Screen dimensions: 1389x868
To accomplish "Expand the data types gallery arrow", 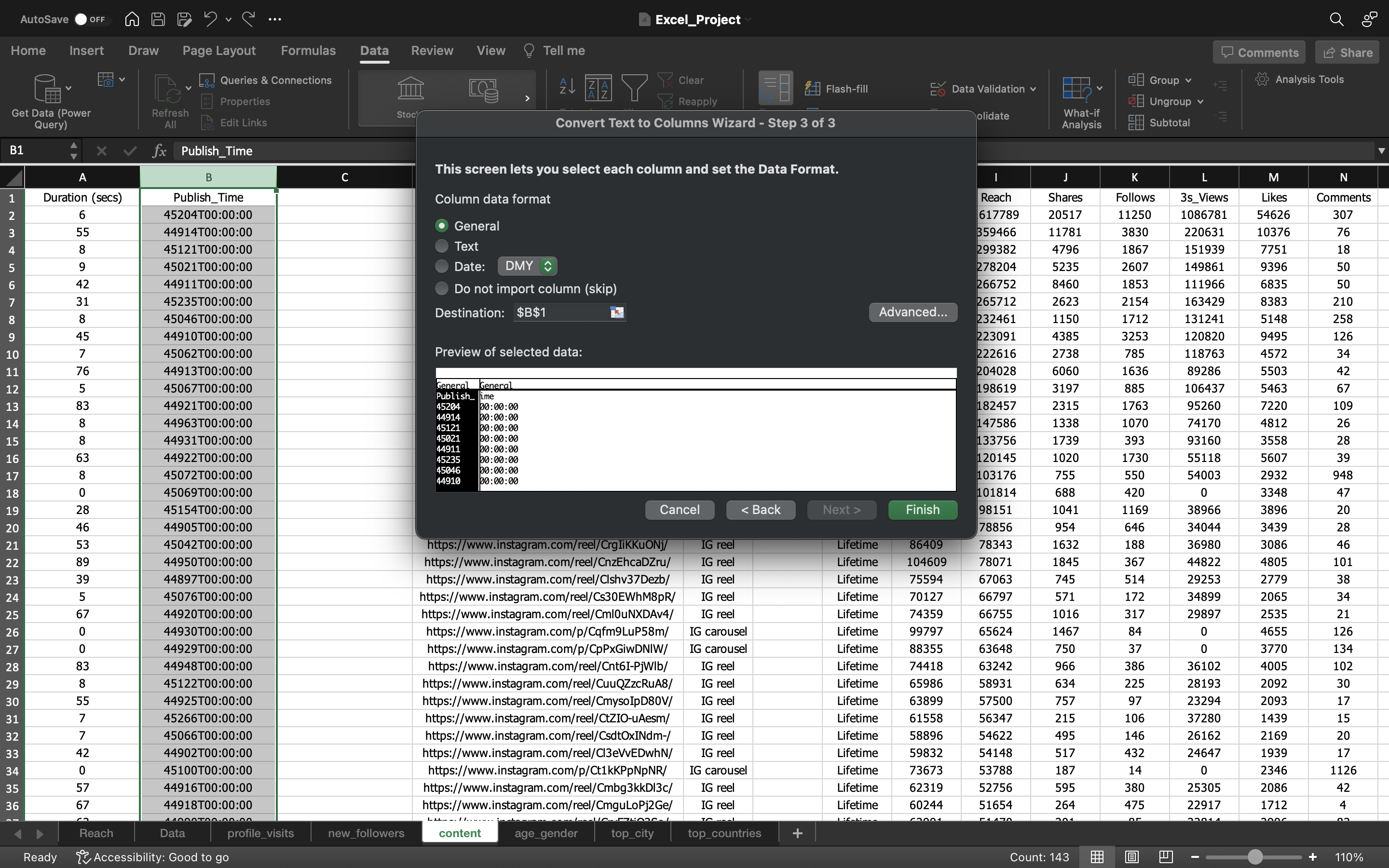I will point(527,98).
